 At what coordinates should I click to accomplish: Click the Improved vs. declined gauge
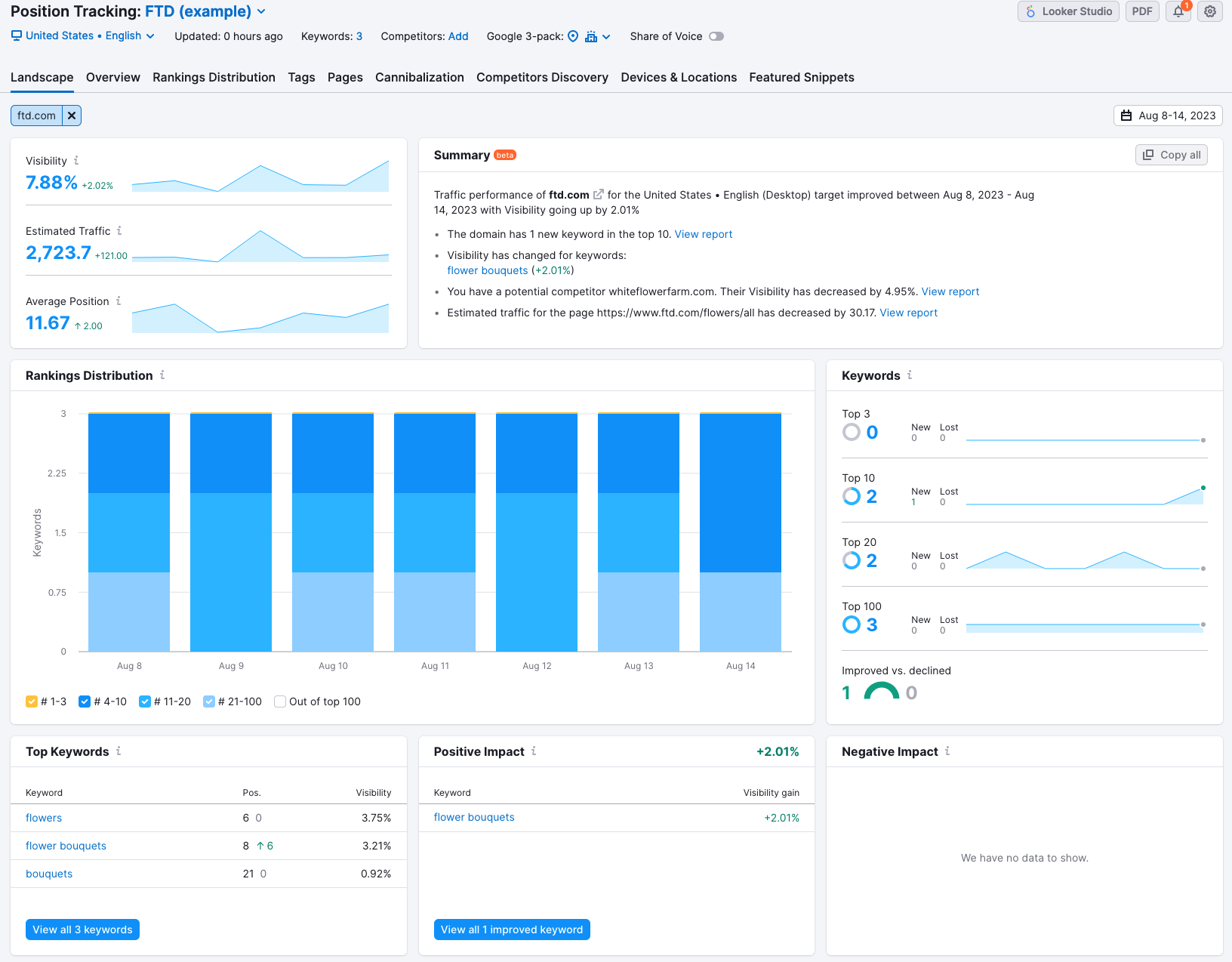coord(881,690)
